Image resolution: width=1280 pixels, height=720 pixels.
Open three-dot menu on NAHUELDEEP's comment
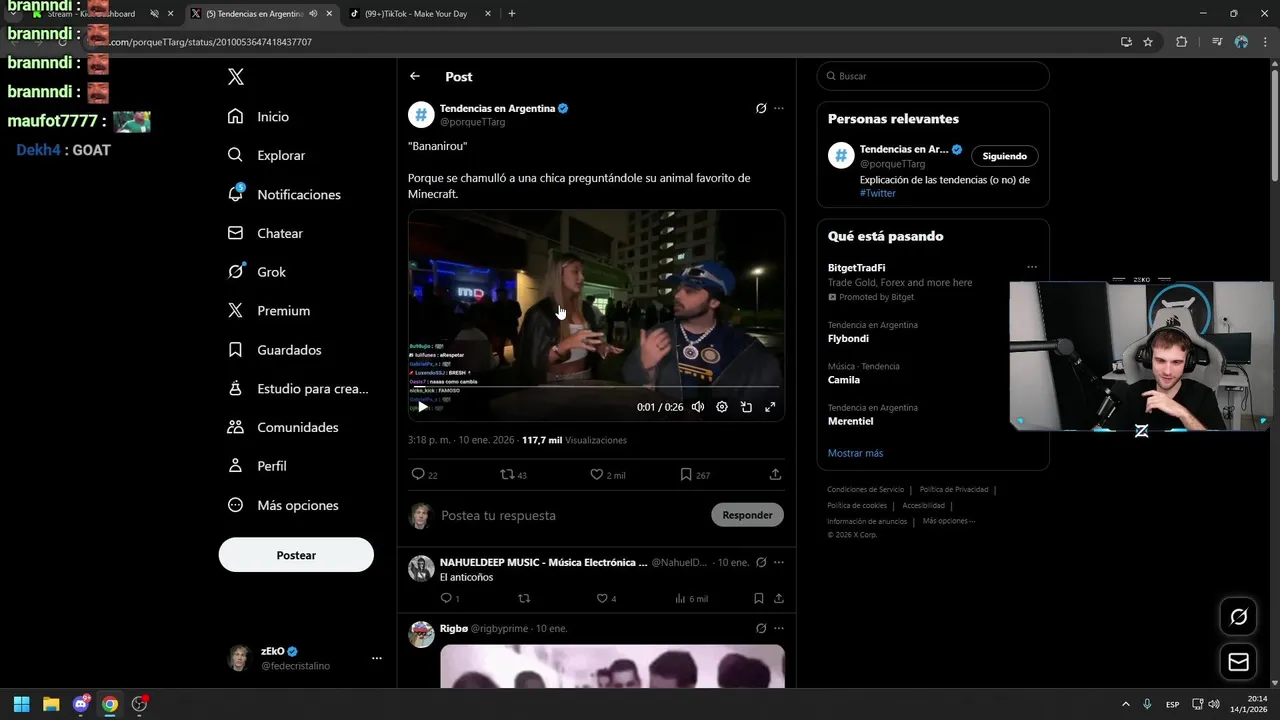click(x=779, y=562)
